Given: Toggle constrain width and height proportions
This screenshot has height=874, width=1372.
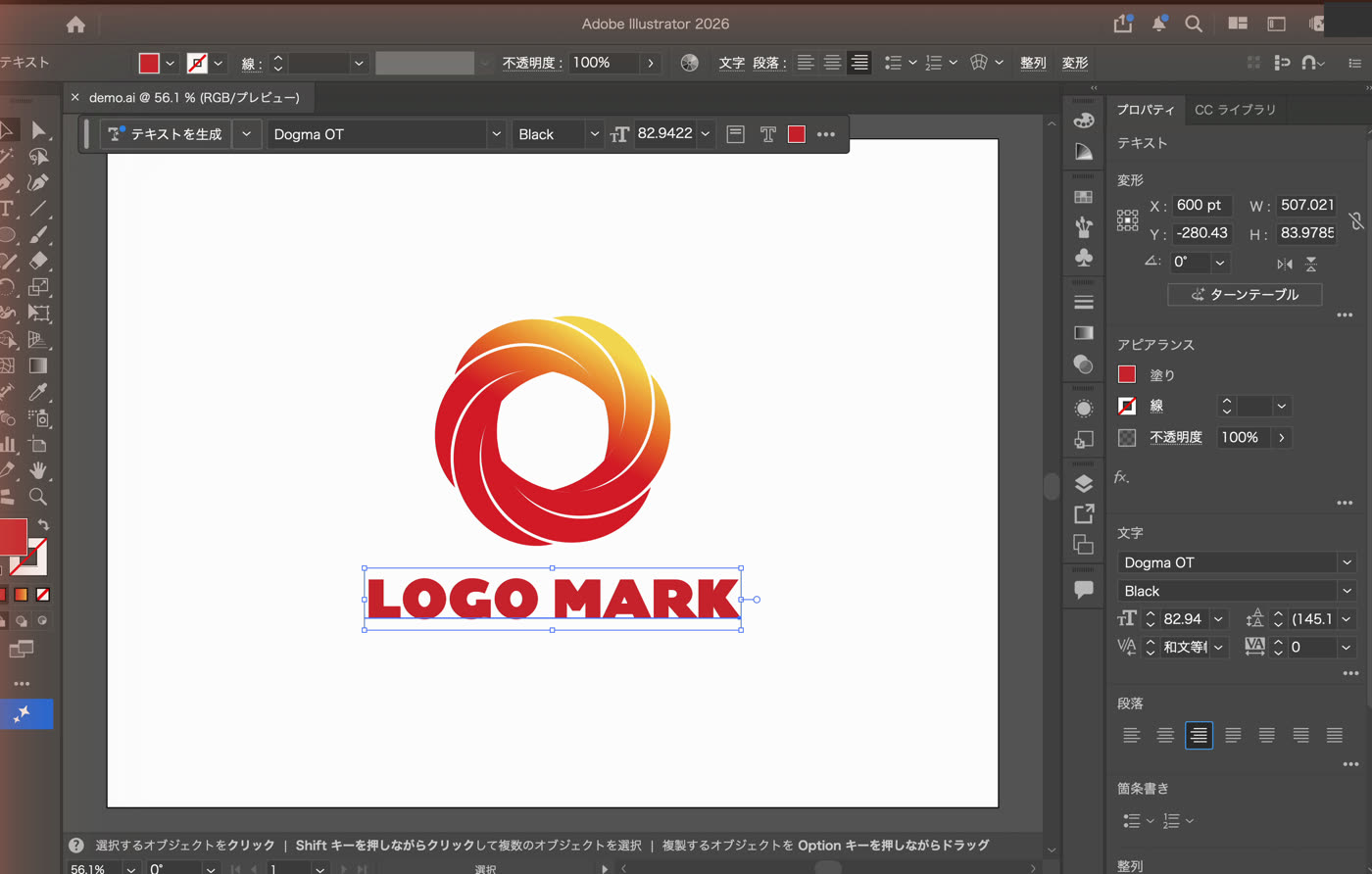Looking at the screenshot, I should pos(1356,220).
